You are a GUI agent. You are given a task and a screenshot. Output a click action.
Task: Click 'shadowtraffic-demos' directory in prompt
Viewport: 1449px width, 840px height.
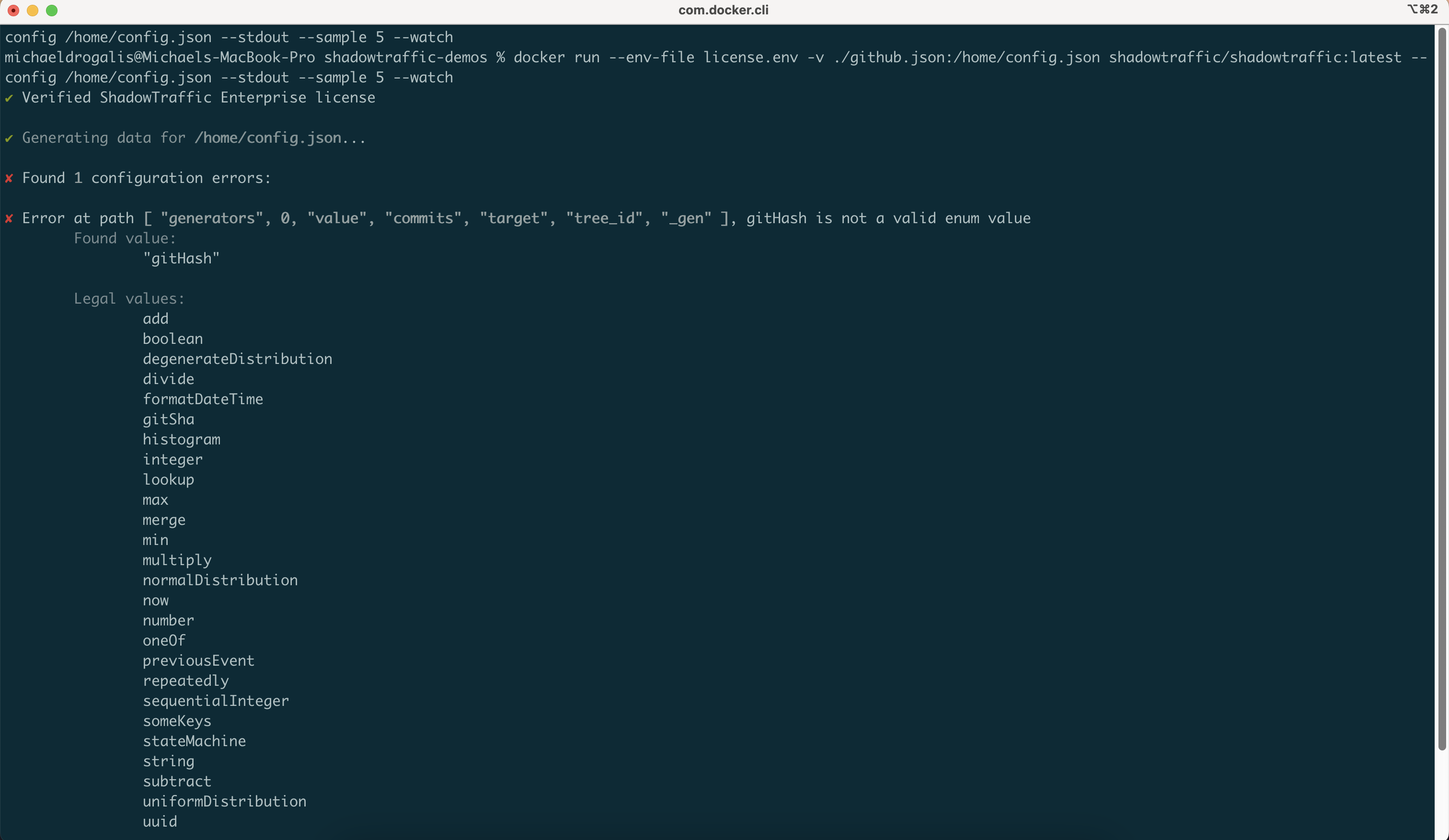[x=405, y=57]
